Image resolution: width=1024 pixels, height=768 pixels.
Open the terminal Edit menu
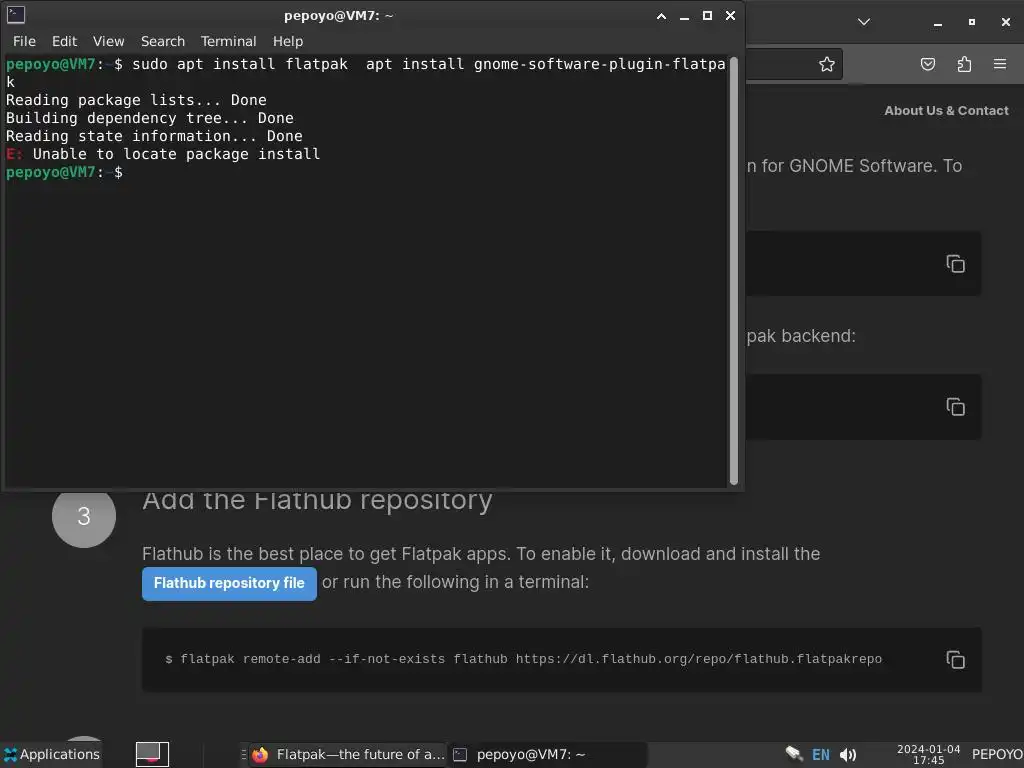point(64,41)
